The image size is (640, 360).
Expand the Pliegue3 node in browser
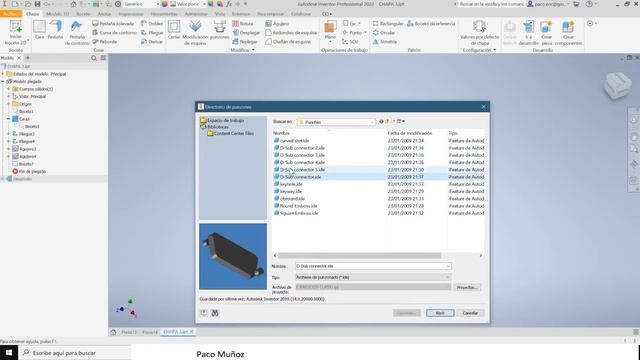(x=9, y=134)
